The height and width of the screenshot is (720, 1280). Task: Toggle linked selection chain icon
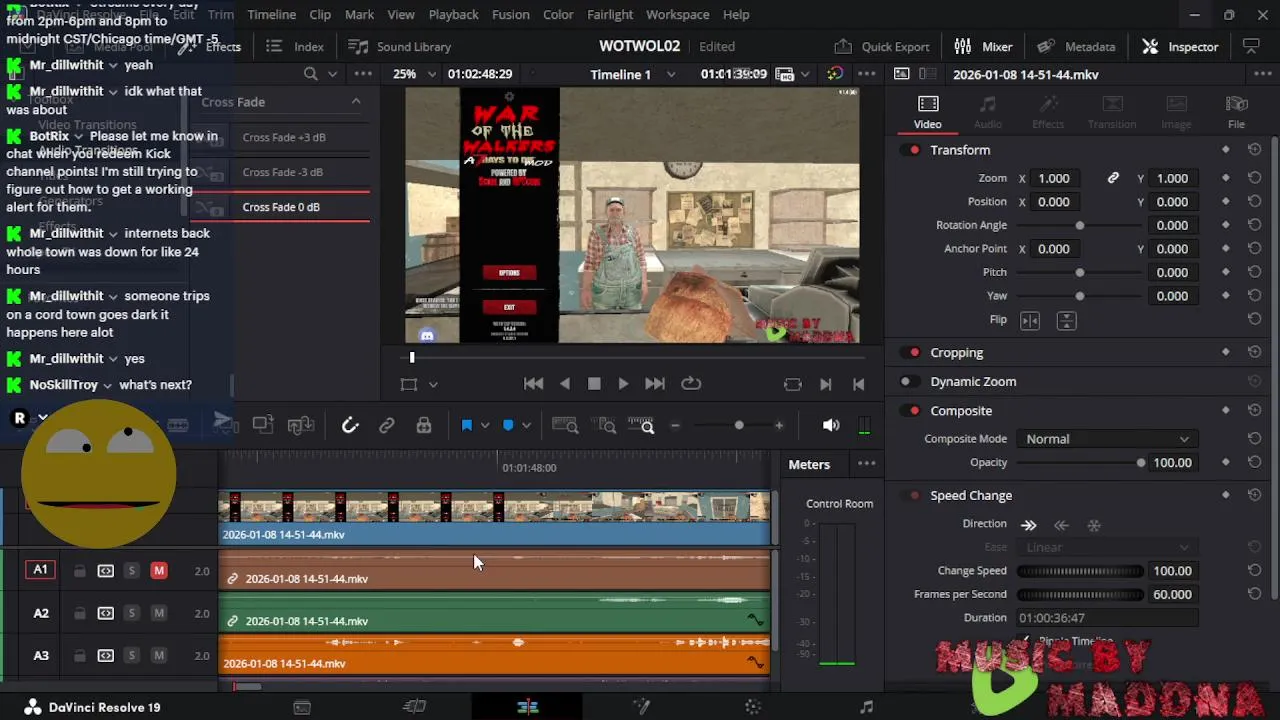click(x=387, y=425)
